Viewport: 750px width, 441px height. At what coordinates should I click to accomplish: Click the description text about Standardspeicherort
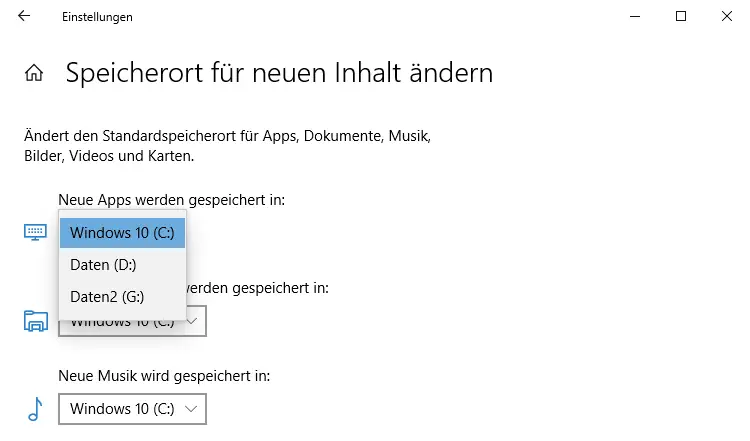point(227,145)
